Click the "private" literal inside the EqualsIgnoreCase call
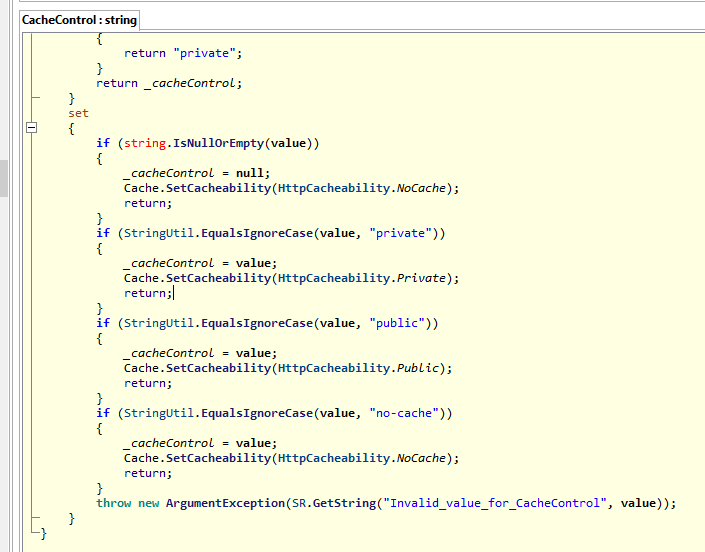 pyautogui.click(x=401, y=233)
